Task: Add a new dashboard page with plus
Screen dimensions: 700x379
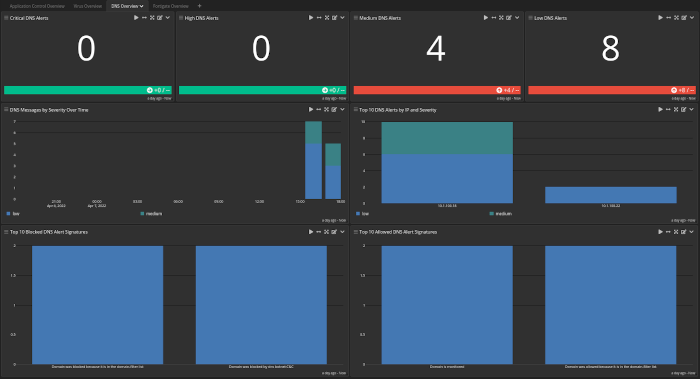Action: [x=200, y=6]
